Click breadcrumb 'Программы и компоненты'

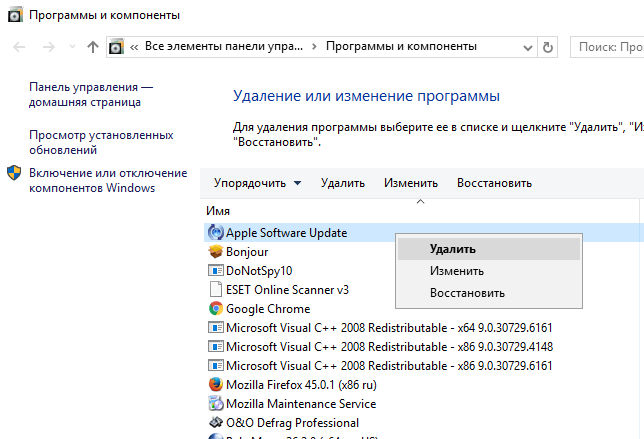point(401,46)
